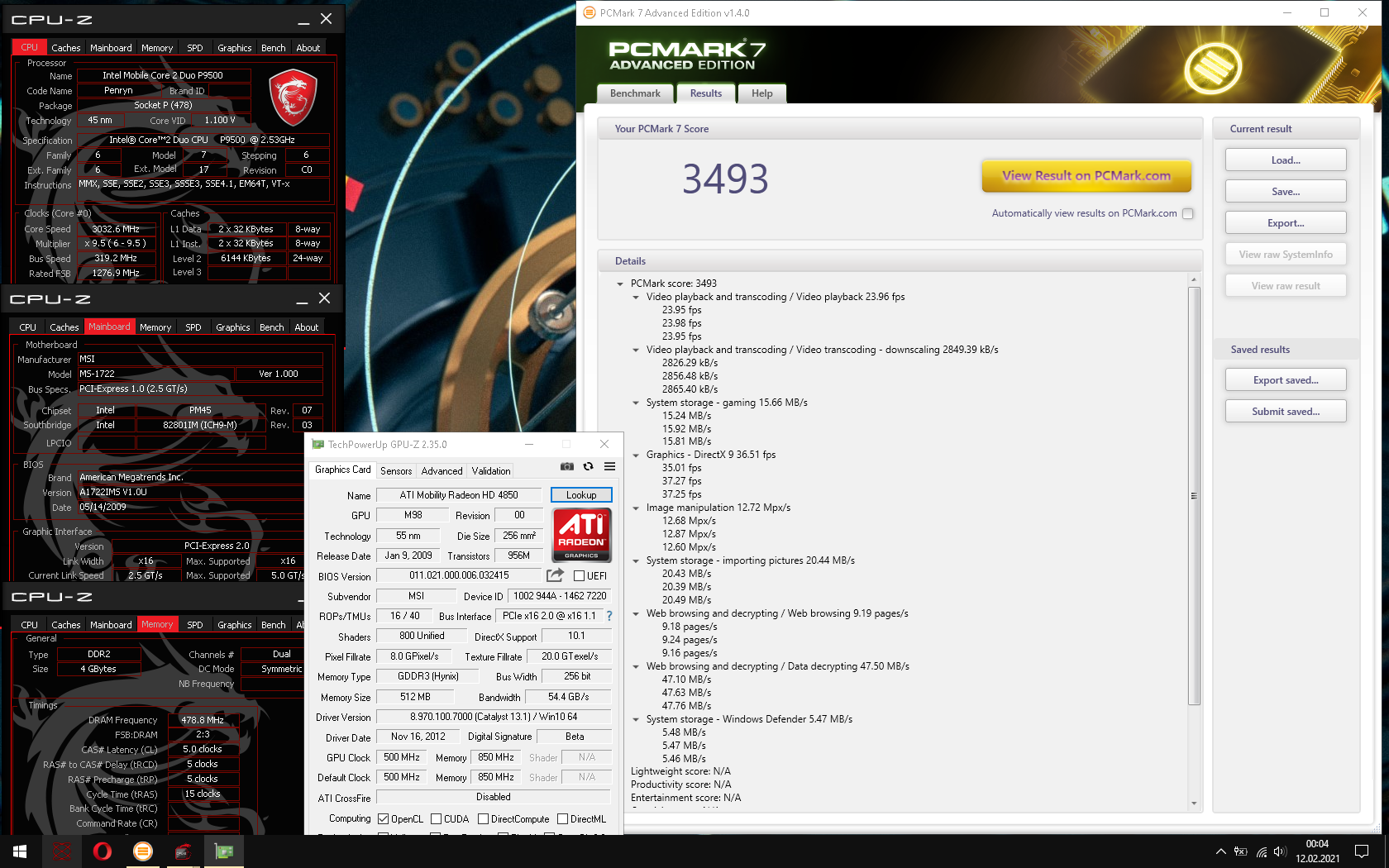Viewport: 1389px width, 868px height.
Task: Click the Load... result button
Action: 1286,160
